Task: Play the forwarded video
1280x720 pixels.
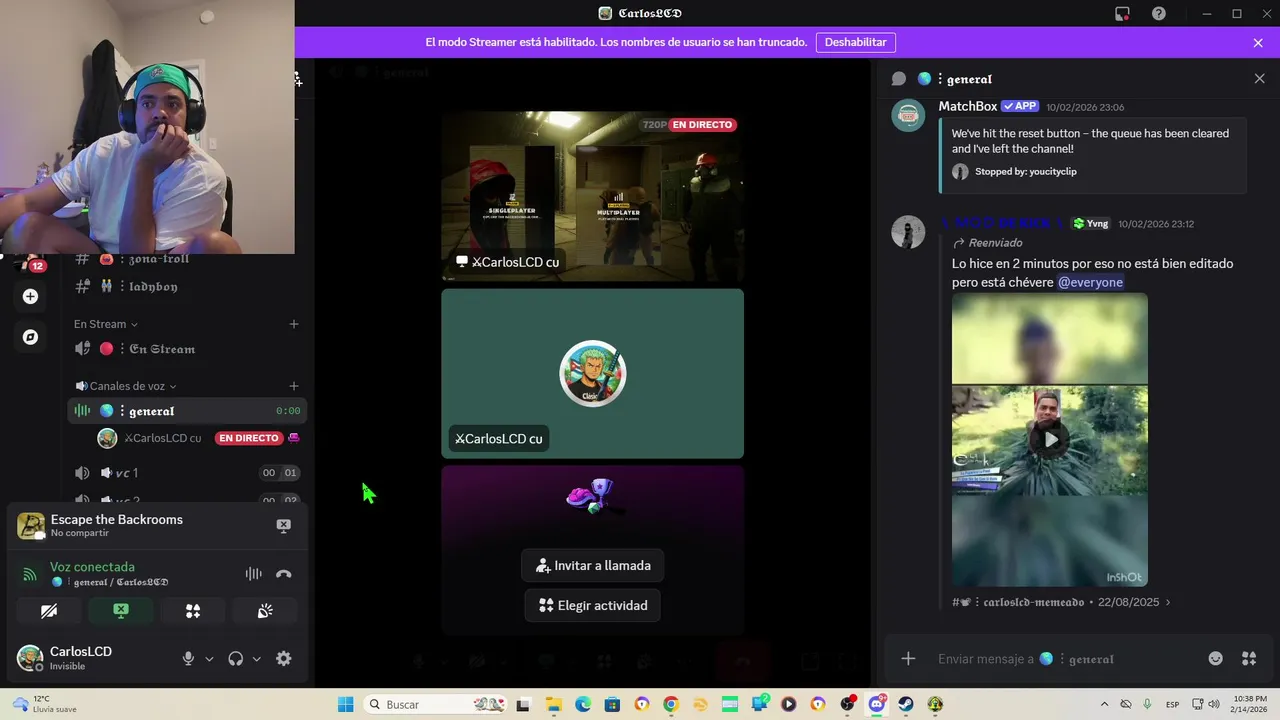Action: (x=1050, y=439)
